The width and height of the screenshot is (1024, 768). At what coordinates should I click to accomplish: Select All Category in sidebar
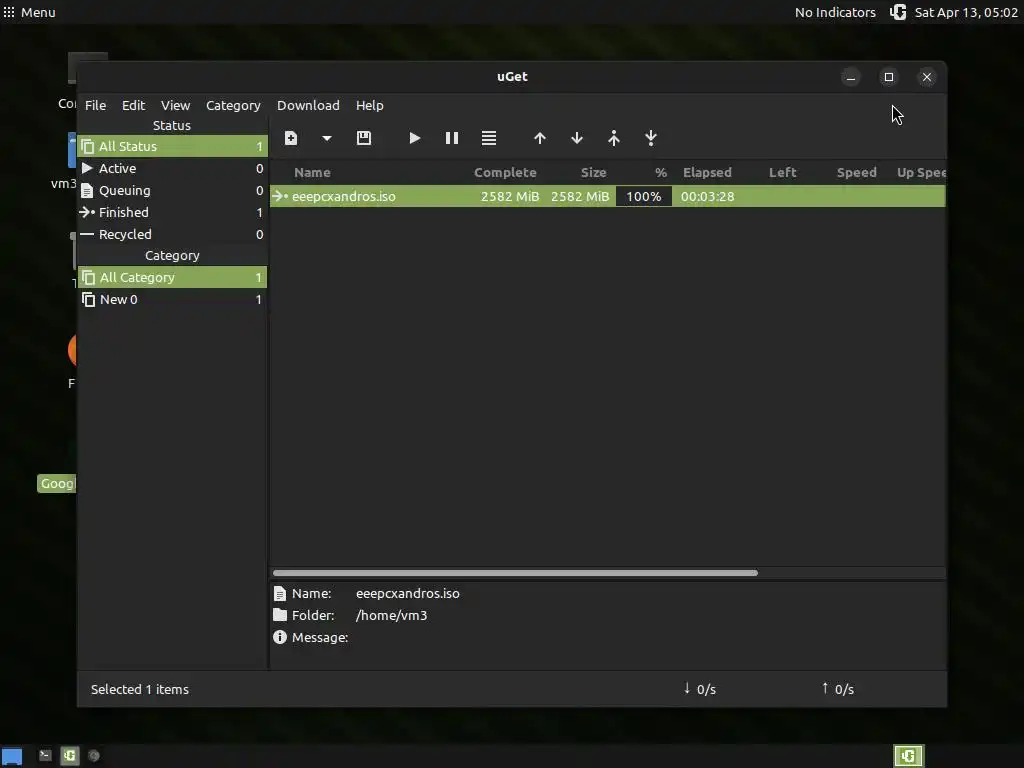click(172, 278)
